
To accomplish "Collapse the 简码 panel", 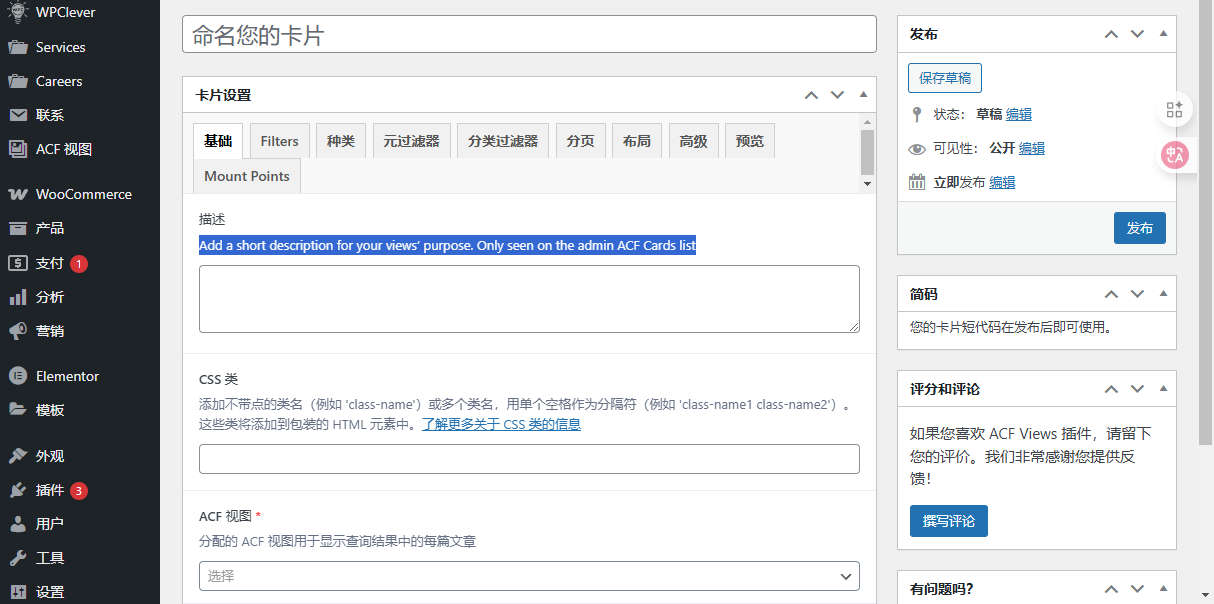I will tap(1163, 294).
